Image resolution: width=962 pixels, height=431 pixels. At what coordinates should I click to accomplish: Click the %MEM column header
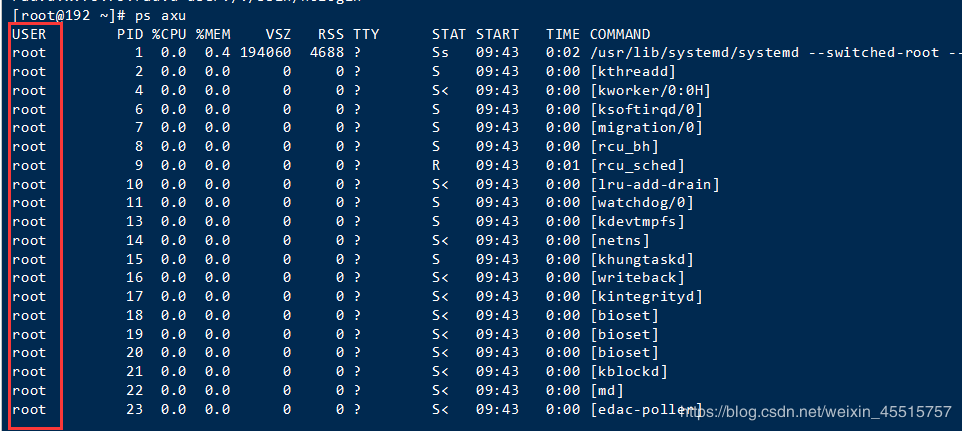click(213, 34)
